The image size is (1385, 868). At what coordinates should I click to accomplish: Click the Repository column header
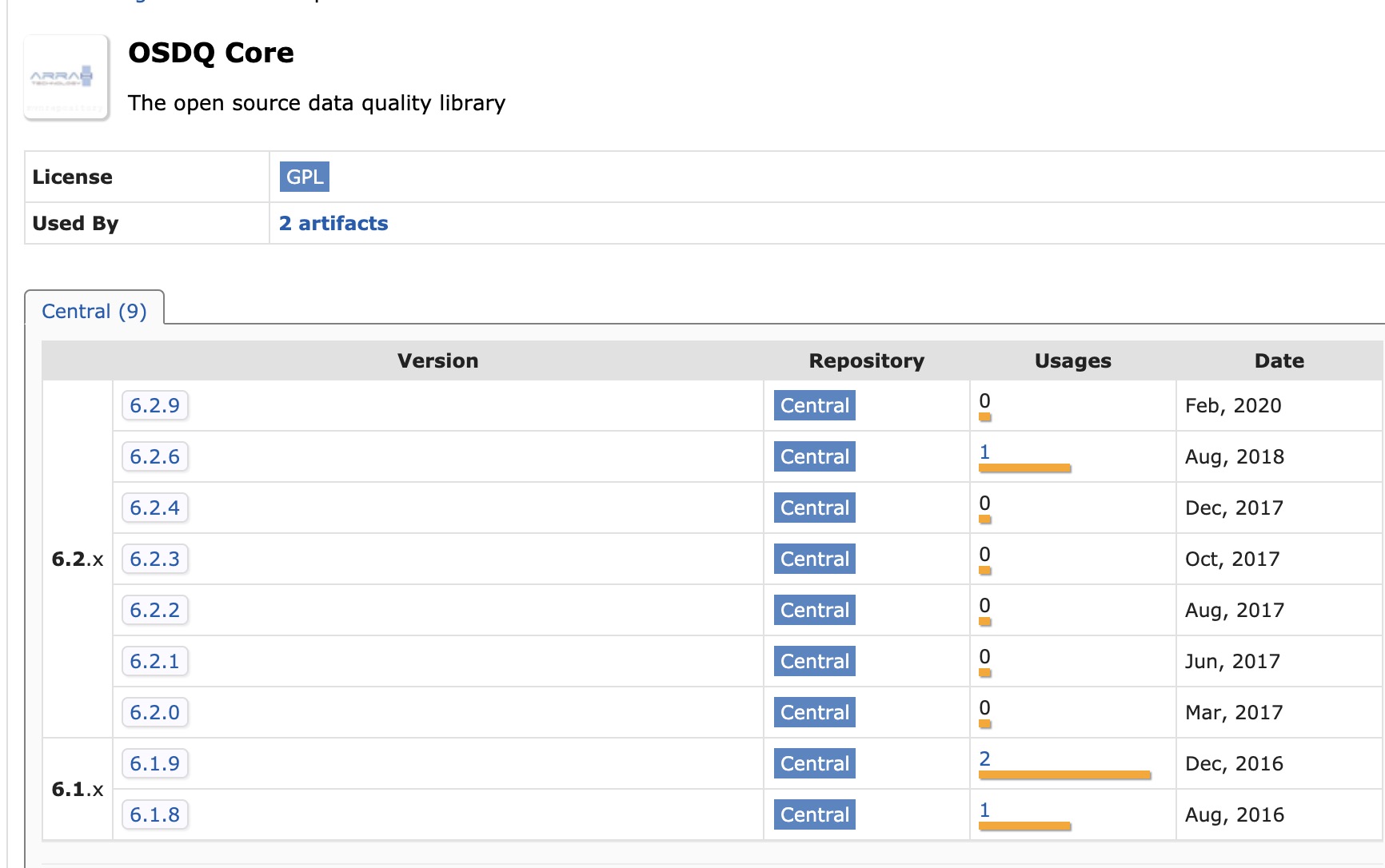867,360
